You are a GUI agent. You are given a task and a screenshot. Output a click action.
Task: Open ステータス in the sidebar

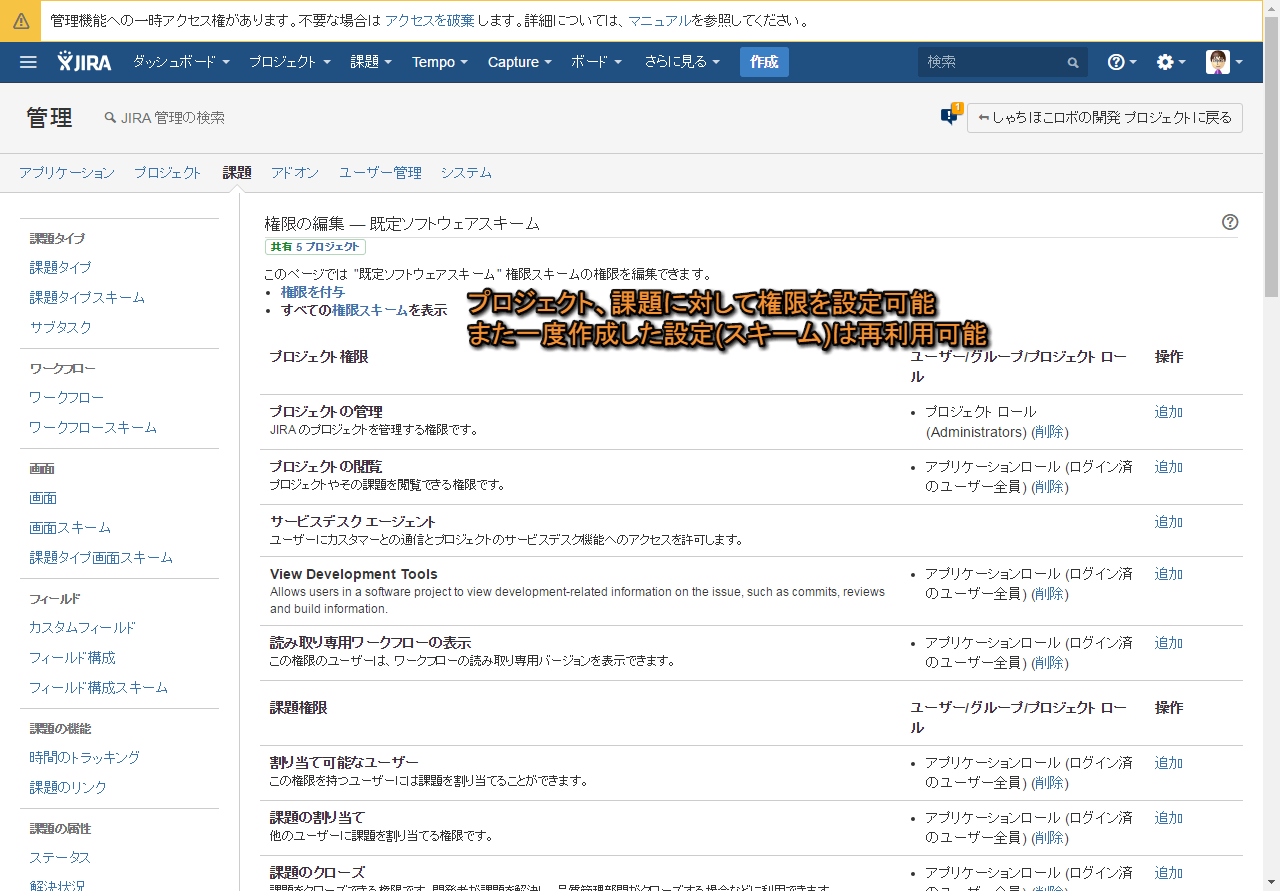pyautogui.click(x=60, y=857)
